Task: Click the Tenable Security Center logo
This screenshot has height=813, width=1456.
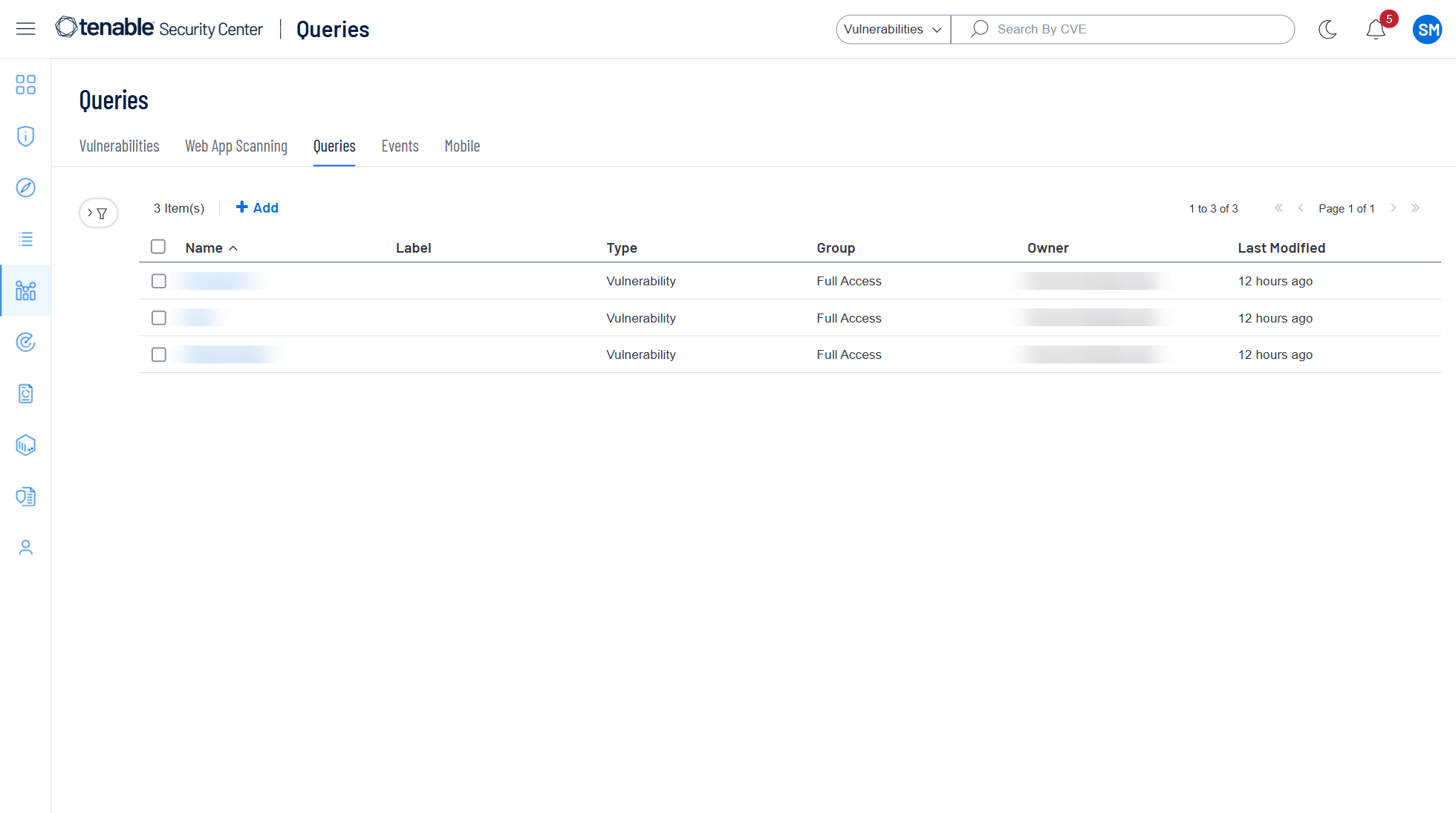Action: pos(159,28)
